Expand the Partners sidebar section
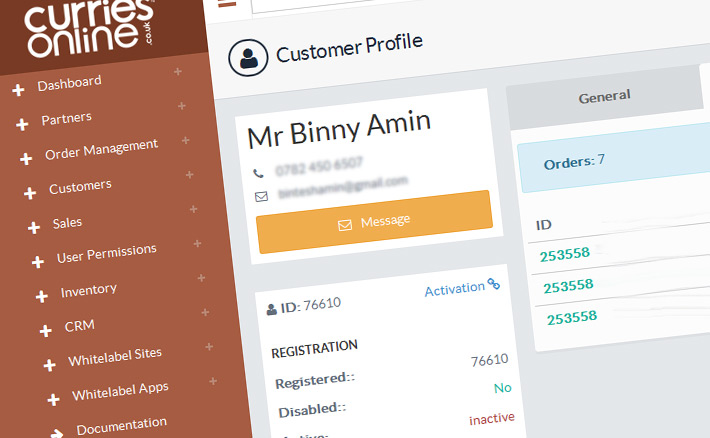The width and height of the screenshot is (710, 438). (22, 125)
